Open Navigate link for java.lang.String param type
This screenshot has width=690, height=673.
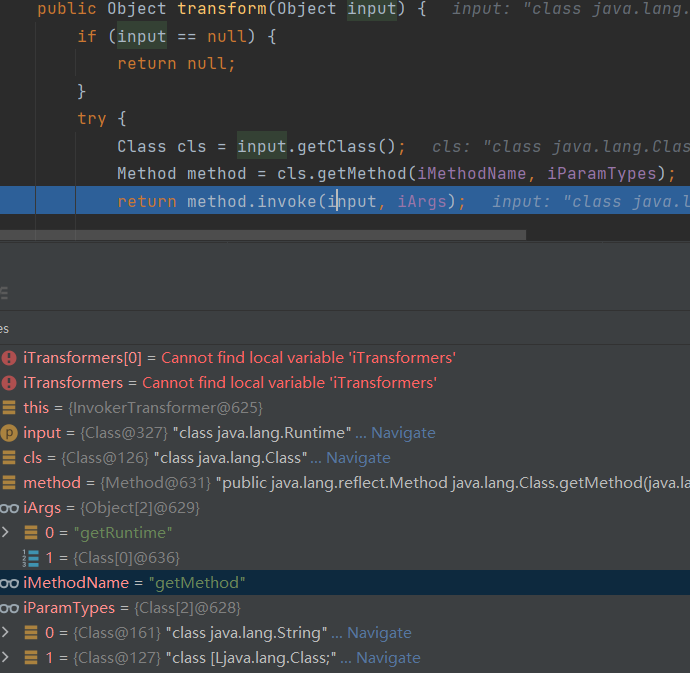[379, 633]
